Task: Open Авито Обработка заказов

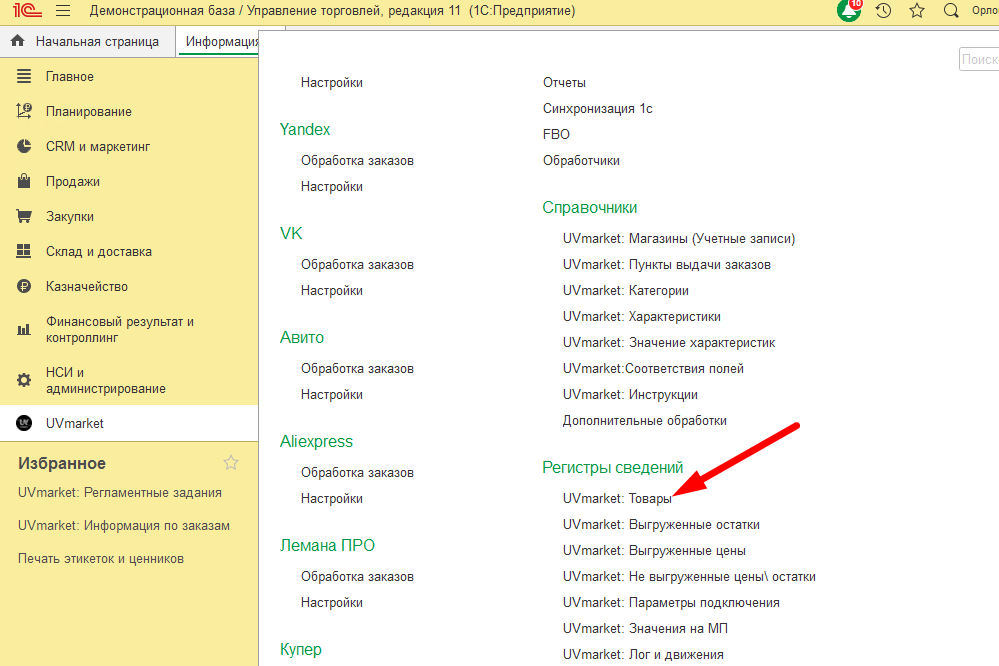Action: pyautogui.click(x=357, y=368)
